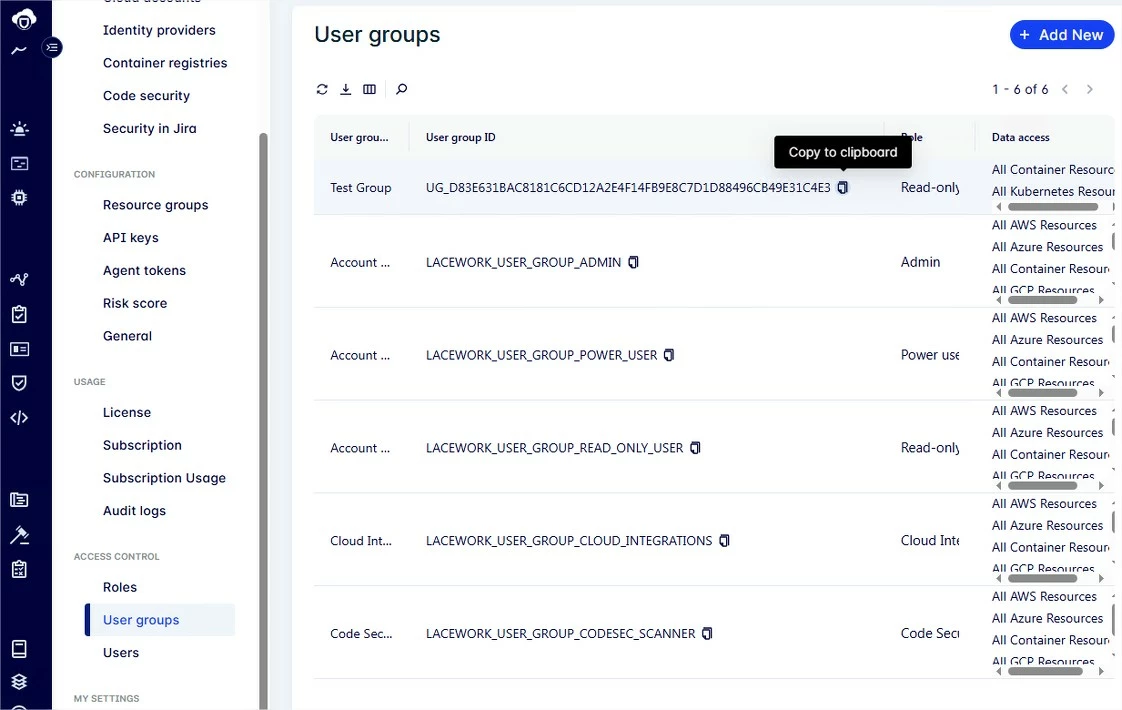Open the alerts siren icon
Image resolution: width=1122 pixels, height=710 pixels.
tap(19, 129)
